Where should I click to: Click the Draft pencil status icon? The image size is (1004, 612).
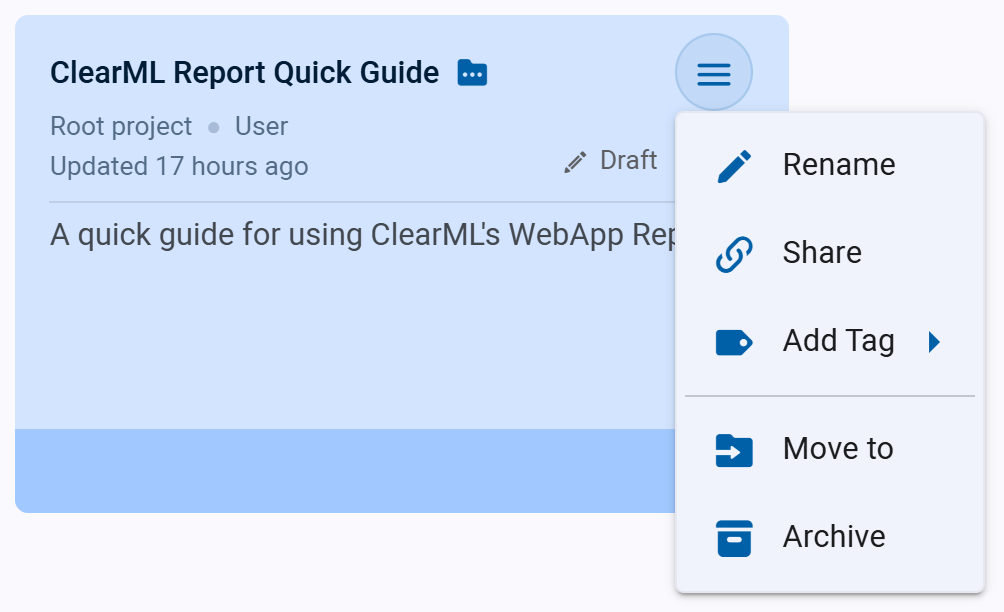tap(573, 161)
